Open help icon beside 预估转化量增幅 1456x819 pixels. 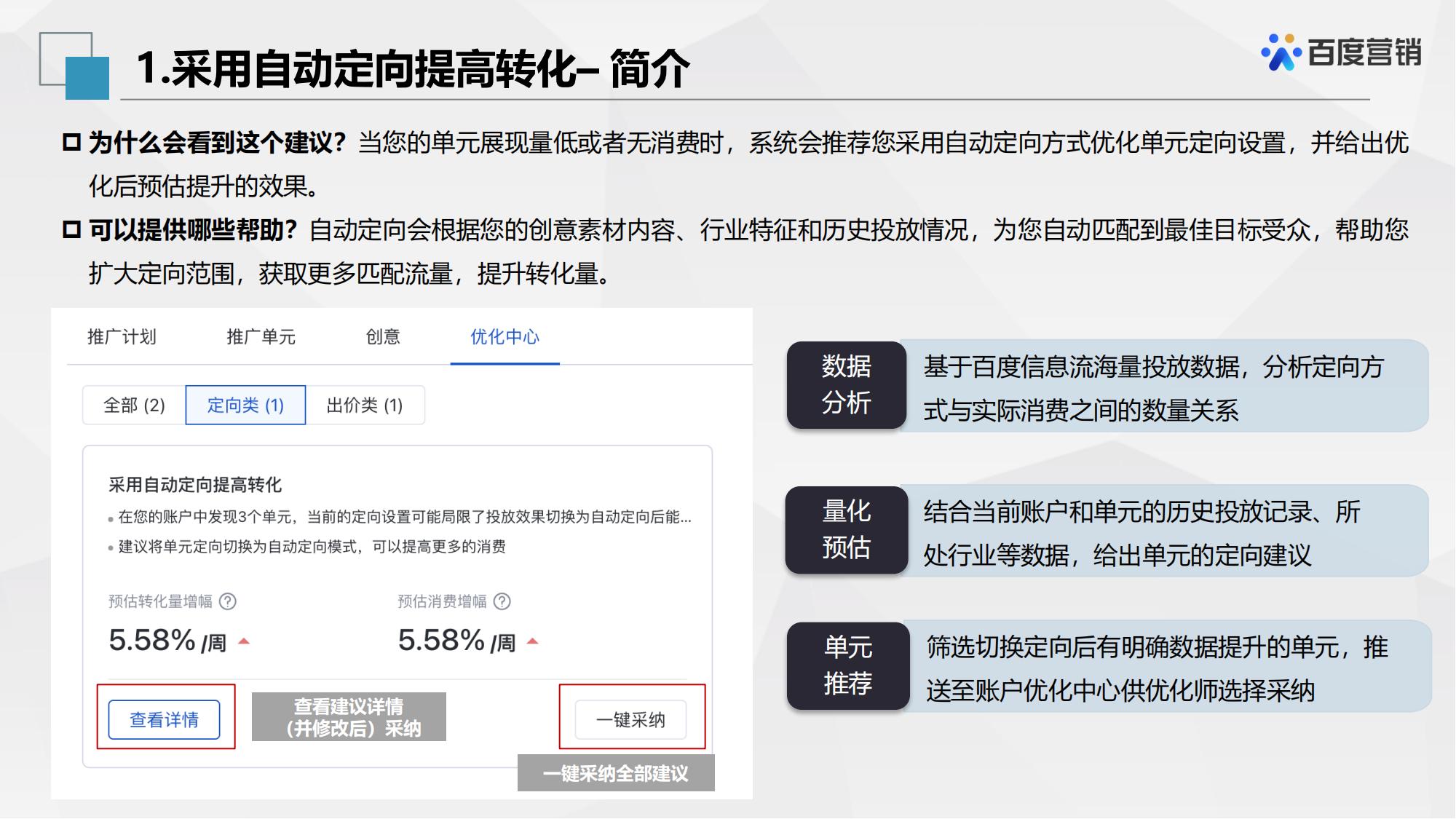coord(228,601)
